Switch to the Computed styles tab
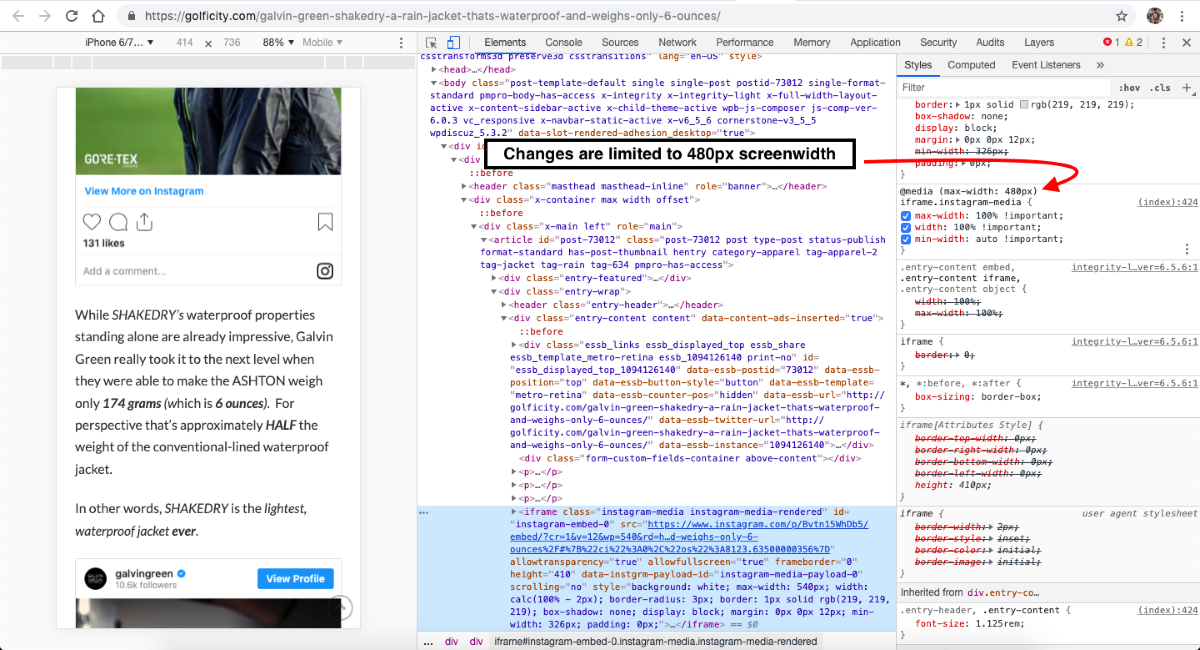 pos(971,65)
